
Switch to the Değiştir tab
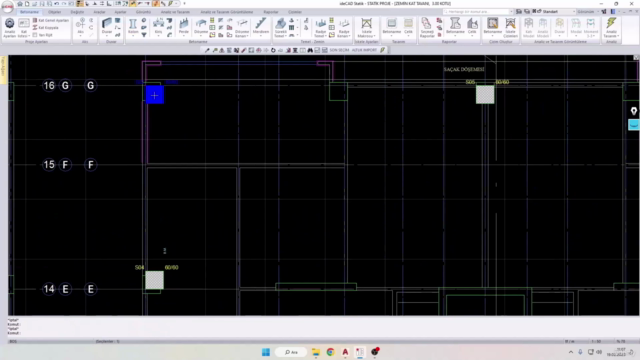(x=77, y=12)
